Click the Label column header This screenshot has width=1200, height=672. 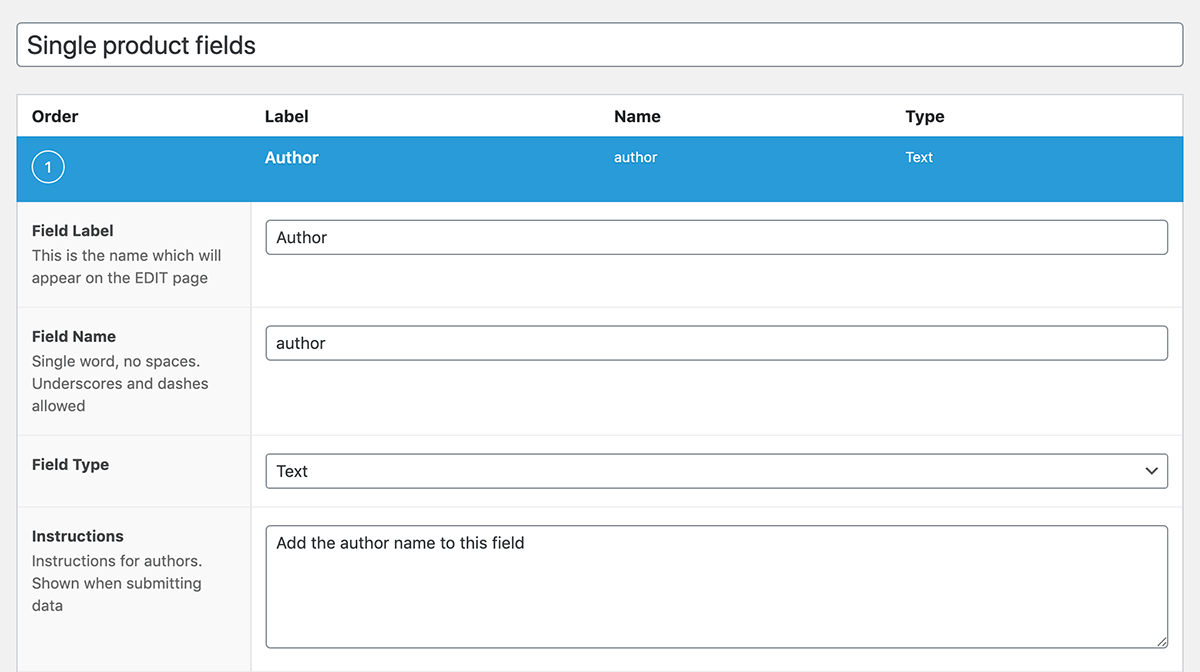[x=286, y=116]
